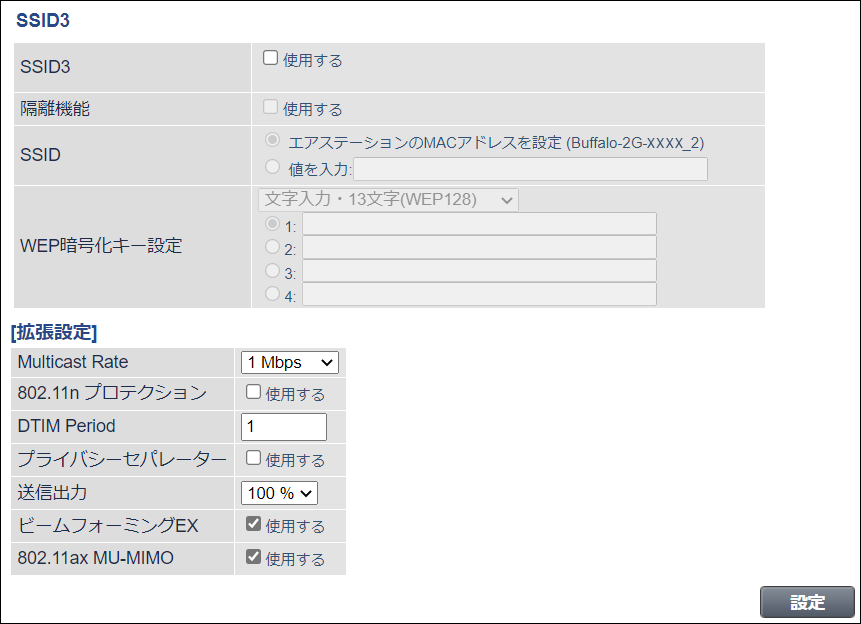Viewport: 861px width, 624px height.
Task: Click WEP key 4 input field
Action: tap(479, 294)
